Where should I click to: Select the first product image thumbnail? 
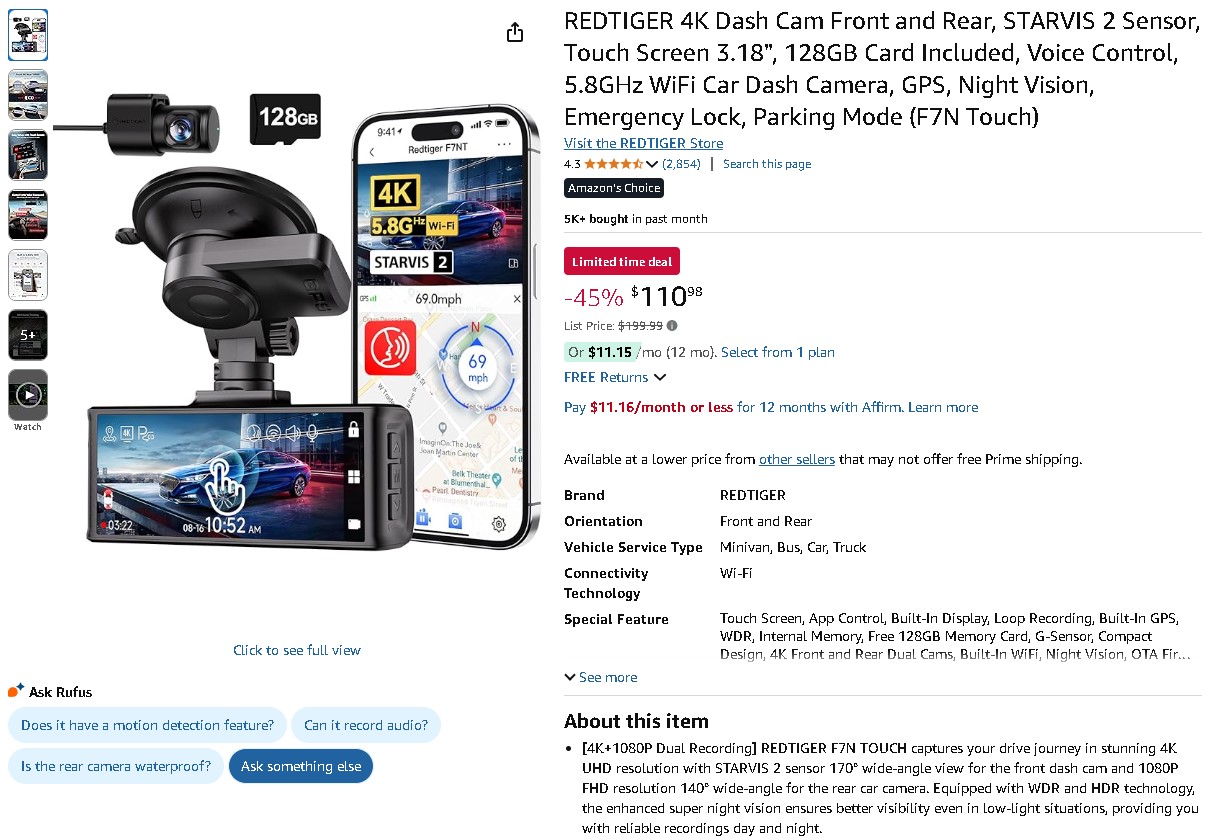pyautogui.click(x=28, y=35)
